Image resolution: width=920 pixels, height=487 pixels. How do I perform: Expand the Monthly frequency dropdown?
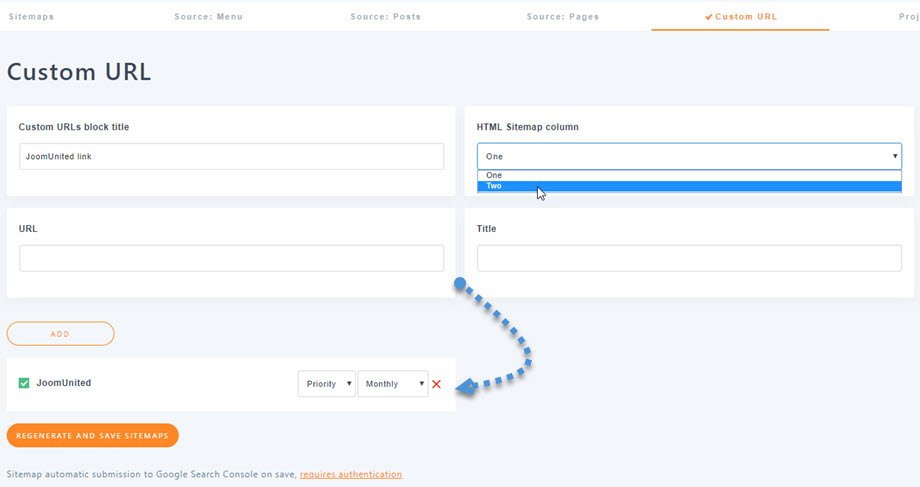pos(392,384)
